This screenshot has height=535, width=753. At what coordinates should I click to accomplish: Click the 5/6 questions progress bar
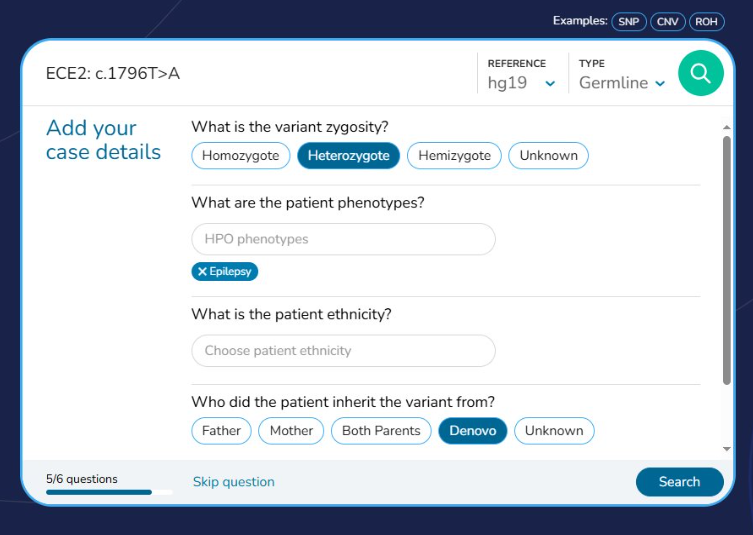tap(109, 492)
